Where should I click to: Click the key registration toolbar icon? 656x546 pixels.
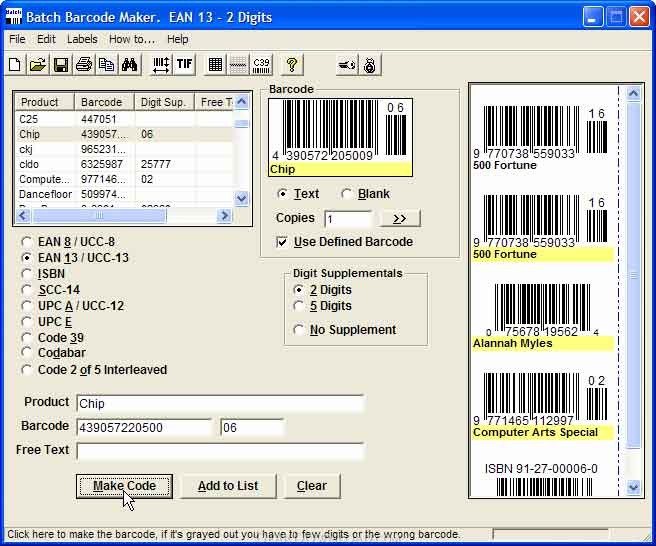[x=347, y=65]
